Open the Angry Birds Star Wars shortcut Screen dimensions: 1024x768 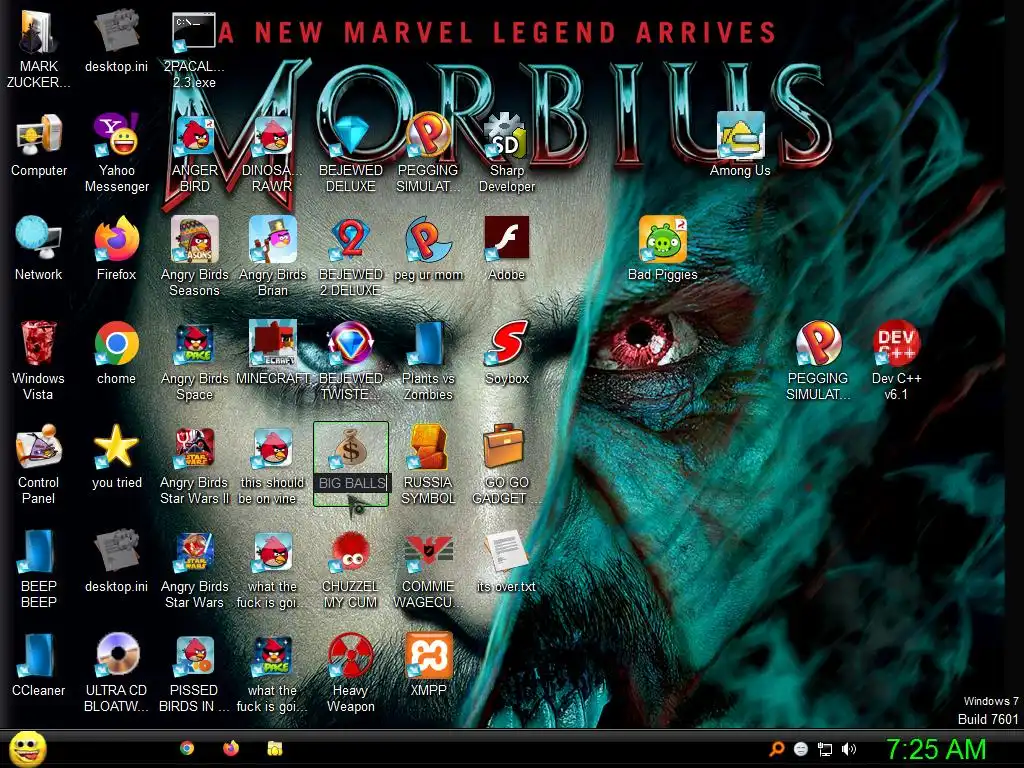(x=195, y=552)
